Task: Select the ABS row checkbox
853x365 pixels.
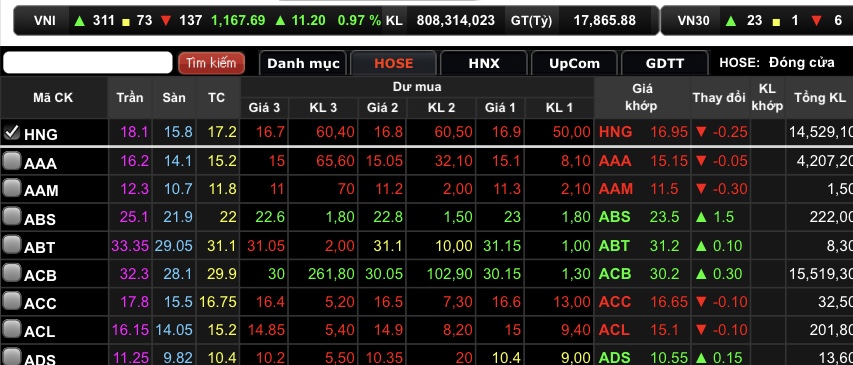Action: pyautogui.click(x=11, y=216)
